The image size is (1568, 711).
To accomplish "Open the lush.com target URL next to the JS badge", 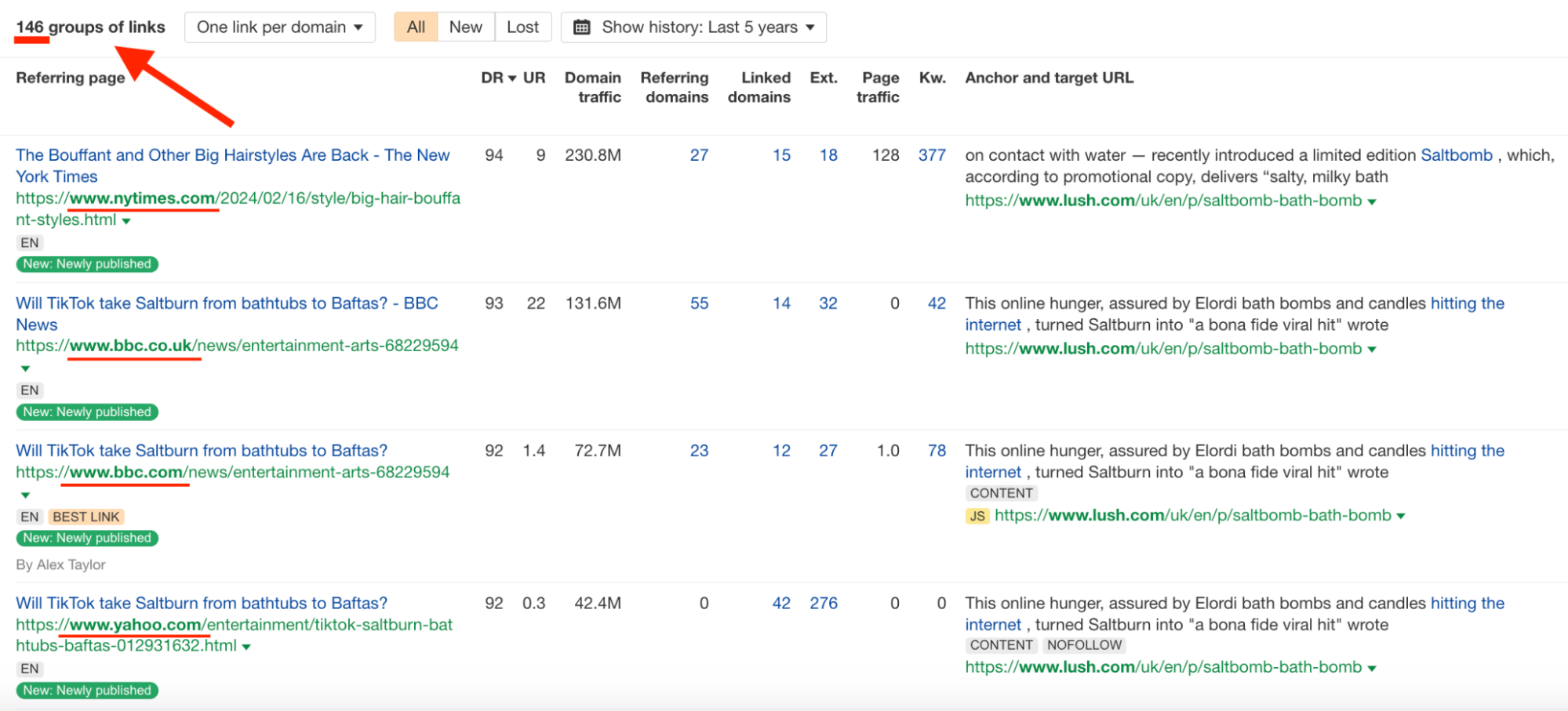I will tap(1192, 515).
